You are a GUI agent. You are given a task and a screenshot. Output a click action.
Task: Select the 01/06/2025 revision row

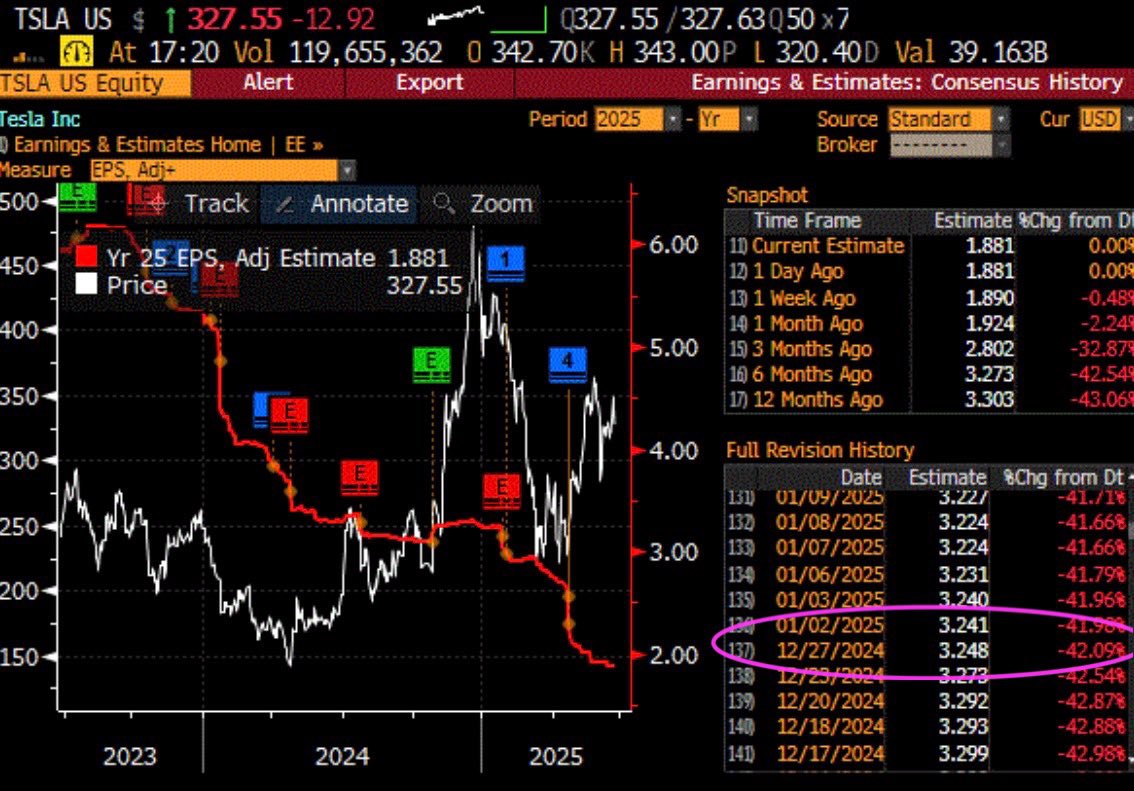926,574
